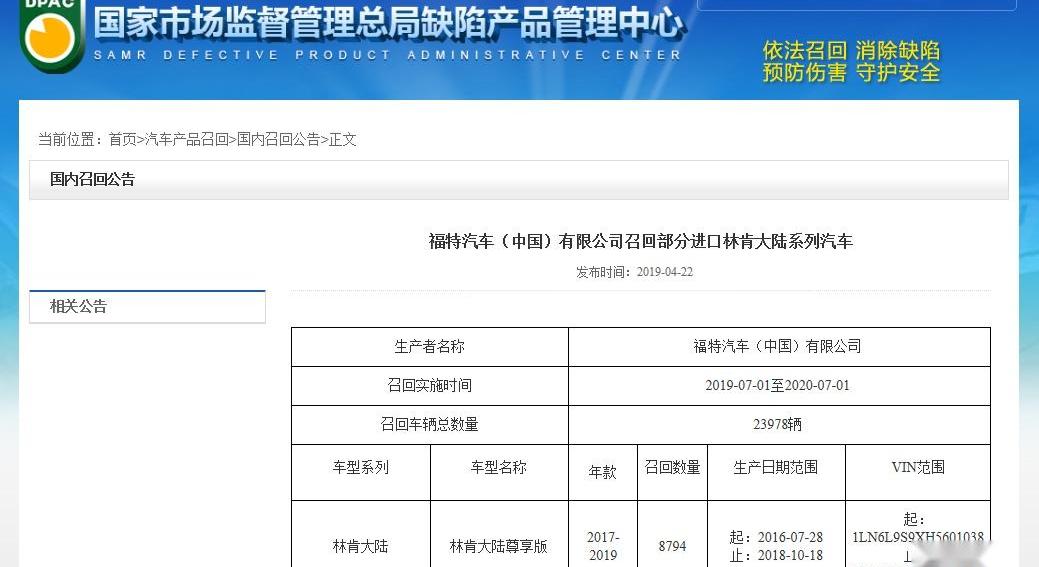The image size is (1039, 567).
Task: Go to 汽车产品召回 breadcrumb link
Action: (x=186, y=139)
